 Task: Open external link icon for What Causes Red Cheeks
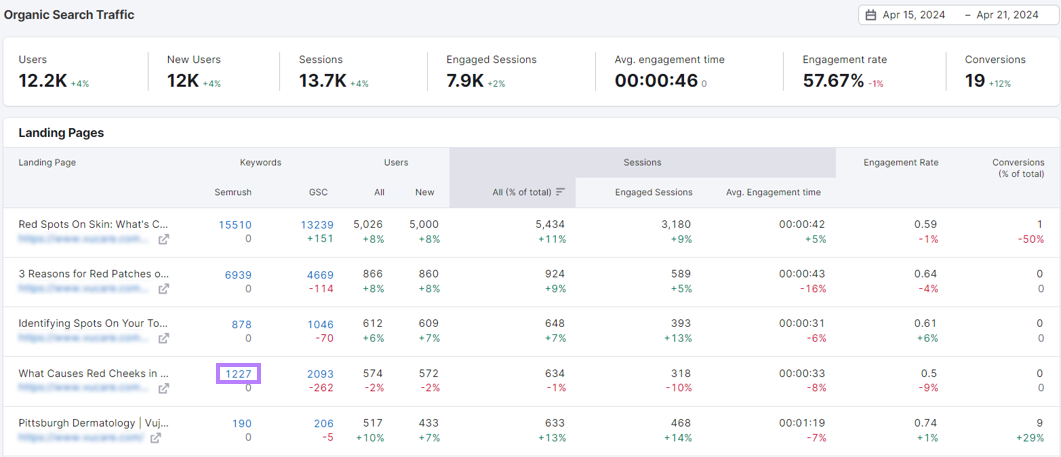[x=164, y=388]
